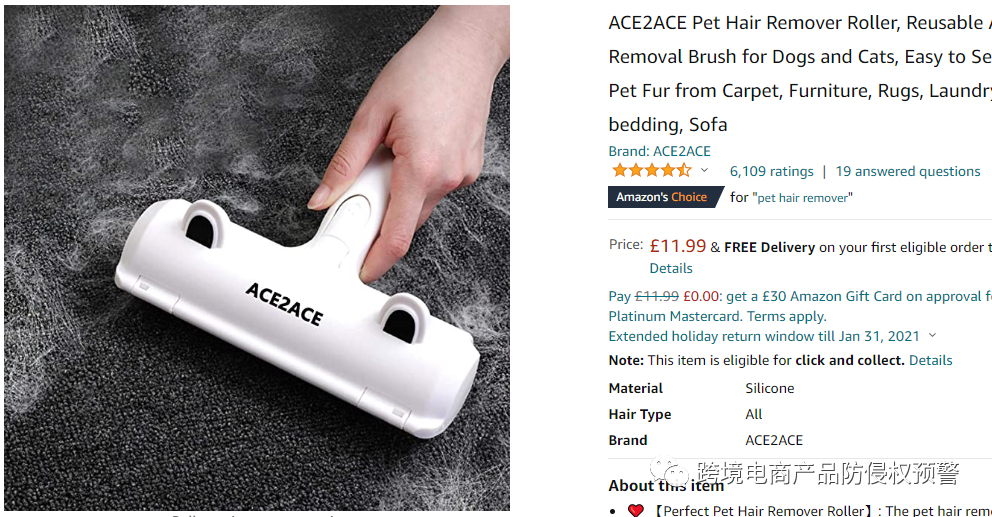Click the red heart bullet icon
This screenshot has height=517, width=992.
tap(635, 511)
